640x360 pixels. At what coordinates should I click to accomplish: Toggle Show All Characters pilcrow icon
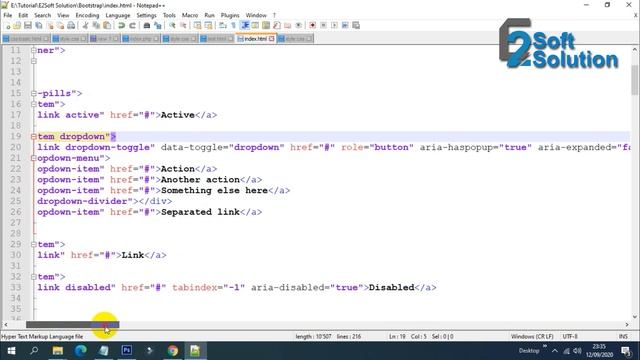point(233,25)
